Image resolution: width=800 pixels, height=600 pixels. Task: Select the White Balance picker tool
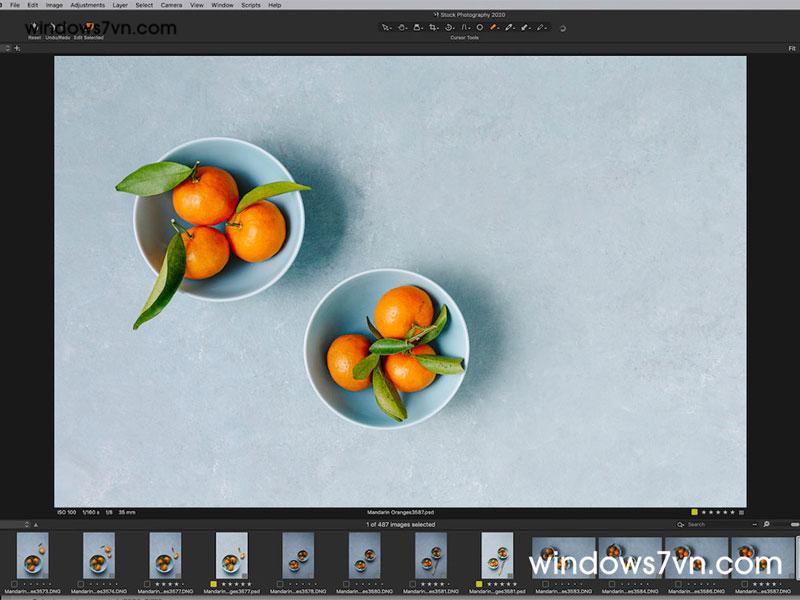pos(509,28)
